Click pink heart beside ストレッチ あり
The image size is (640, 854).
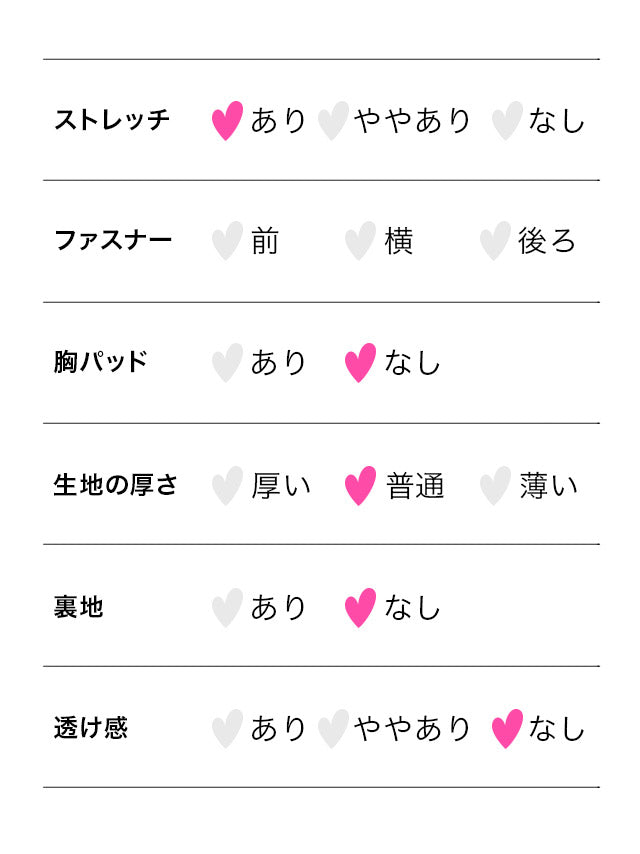227,121
